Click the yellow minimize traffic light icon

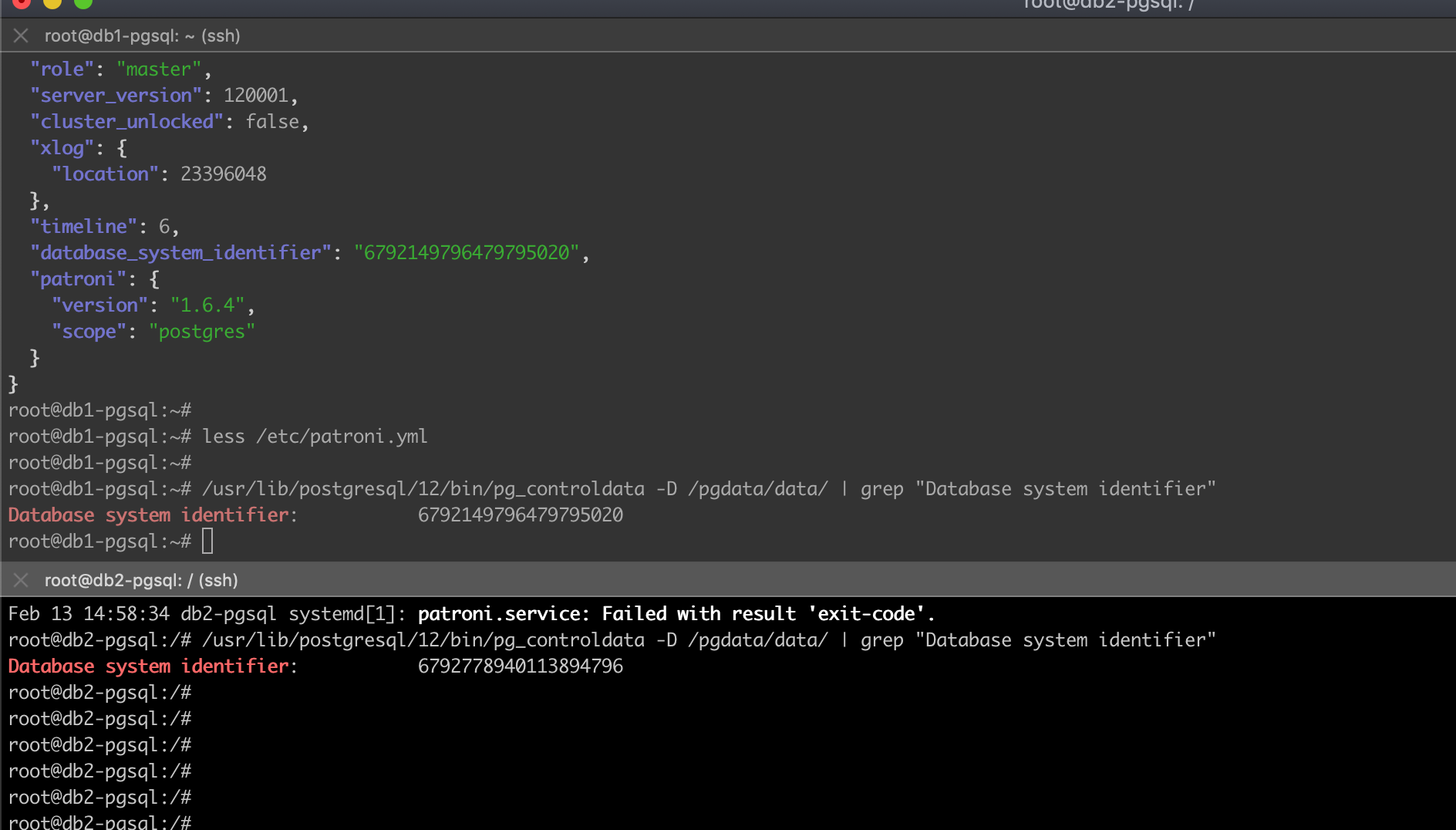(x=52, y=4)
